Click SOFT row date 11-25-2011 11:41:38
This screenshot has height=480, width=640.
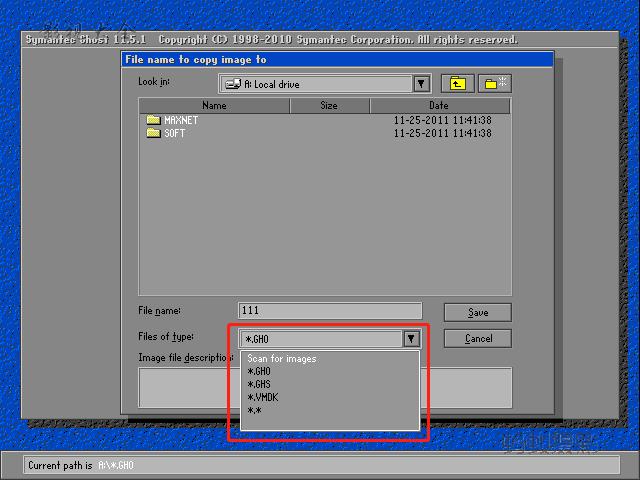point(442,133)
